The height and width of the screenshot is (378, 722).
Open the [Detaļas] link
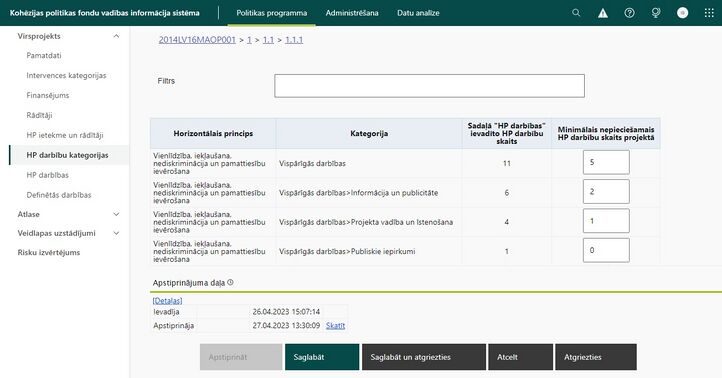pyautogui.click(x=167, y=301)
